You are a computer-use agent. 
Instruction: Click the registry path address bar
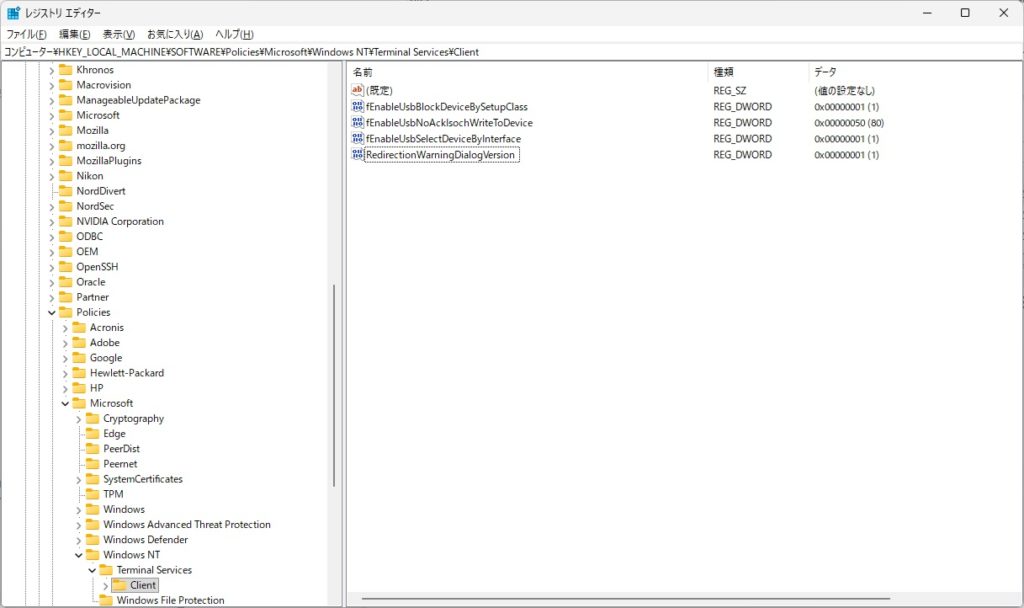click(500, 52)
